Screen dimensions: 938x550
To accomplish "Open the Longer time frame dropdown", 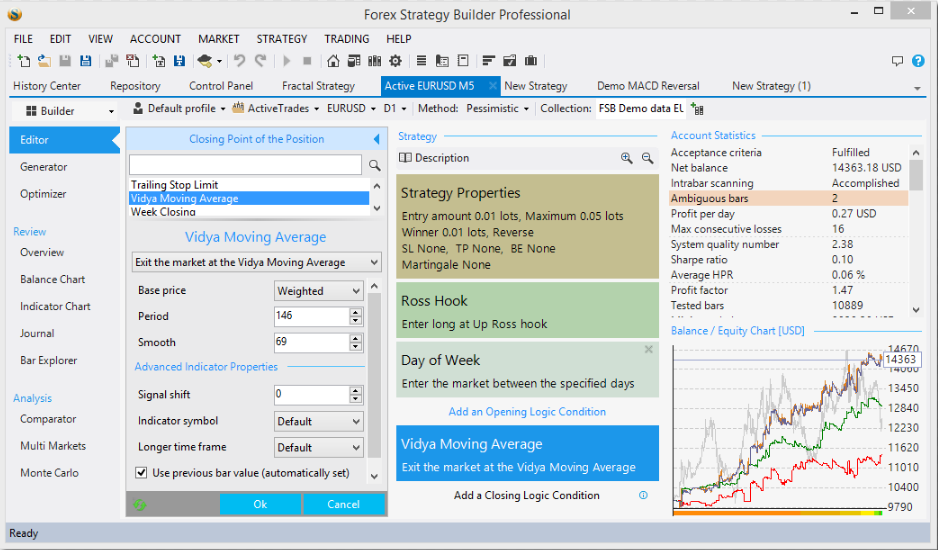I will click(x=319, y=447).
